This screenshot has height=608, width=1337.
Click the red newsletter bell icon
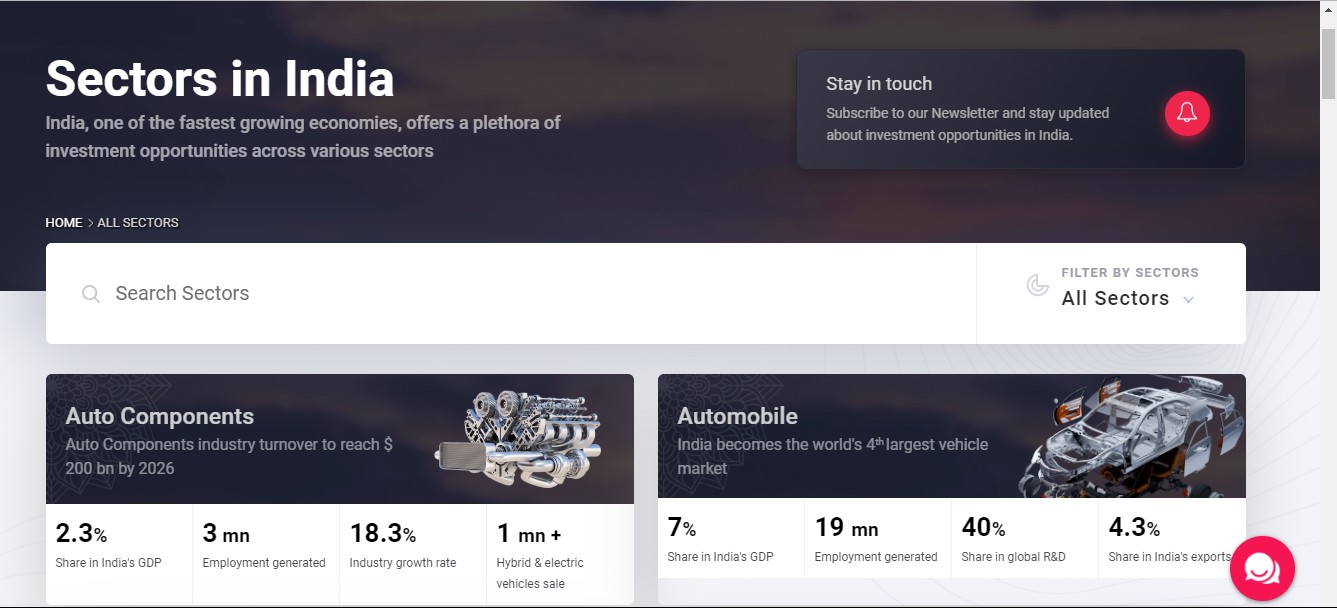[1187, 112]
